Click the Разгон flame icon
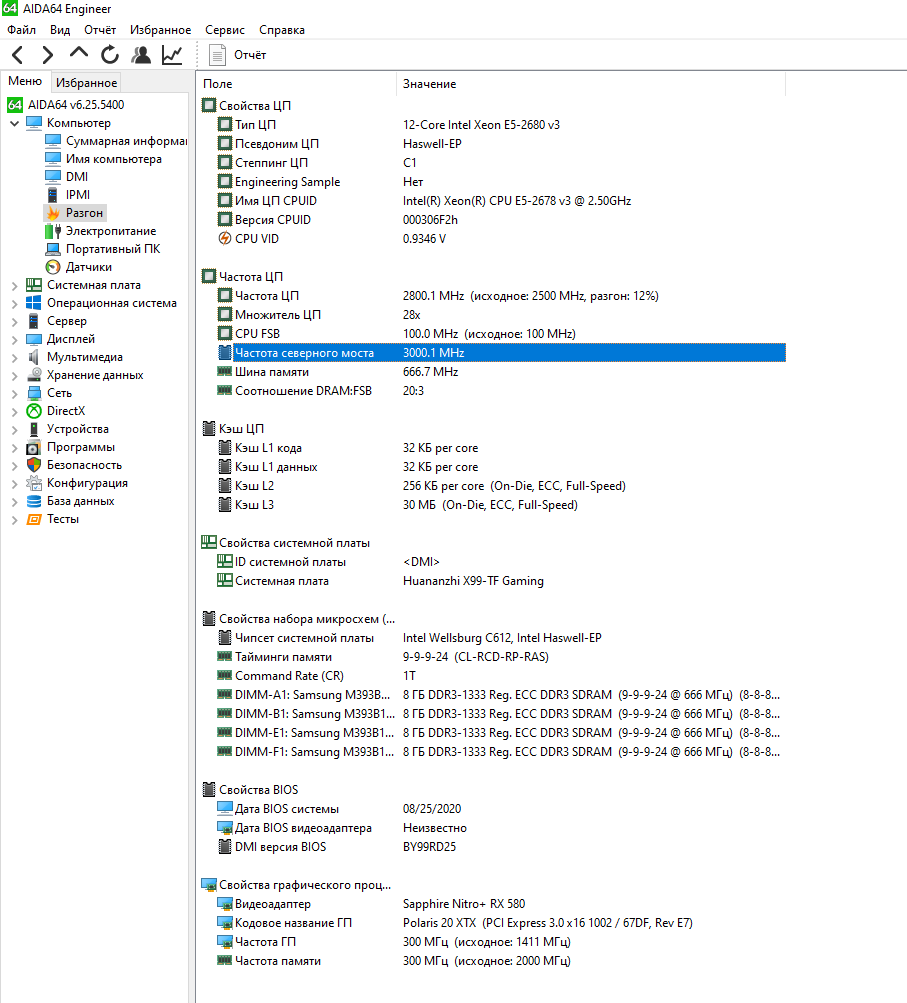Viewport: 907px width, 1003px height. click(x=53, y=213)
